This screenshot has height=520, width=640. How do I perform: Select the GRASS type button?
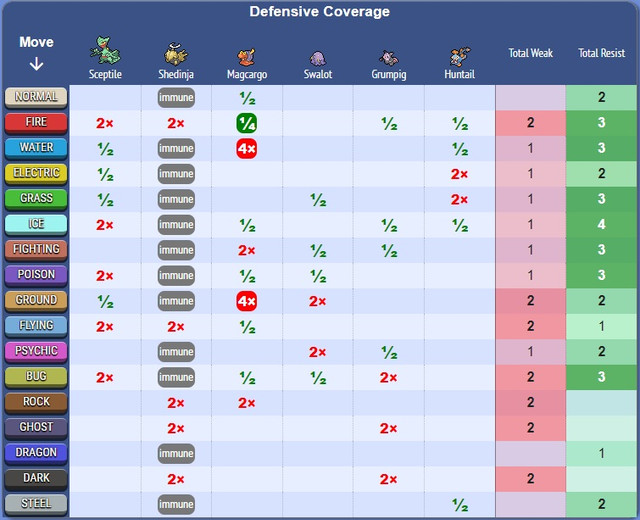coord(36,199)
